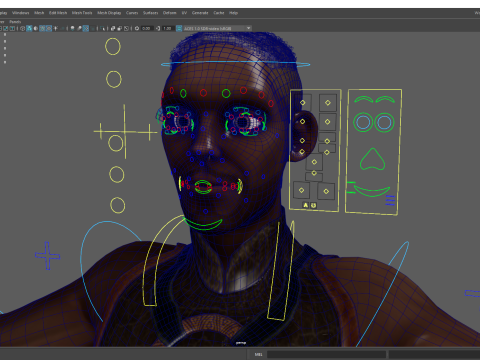
Task: Open the Deform menu
Action: 169,13
